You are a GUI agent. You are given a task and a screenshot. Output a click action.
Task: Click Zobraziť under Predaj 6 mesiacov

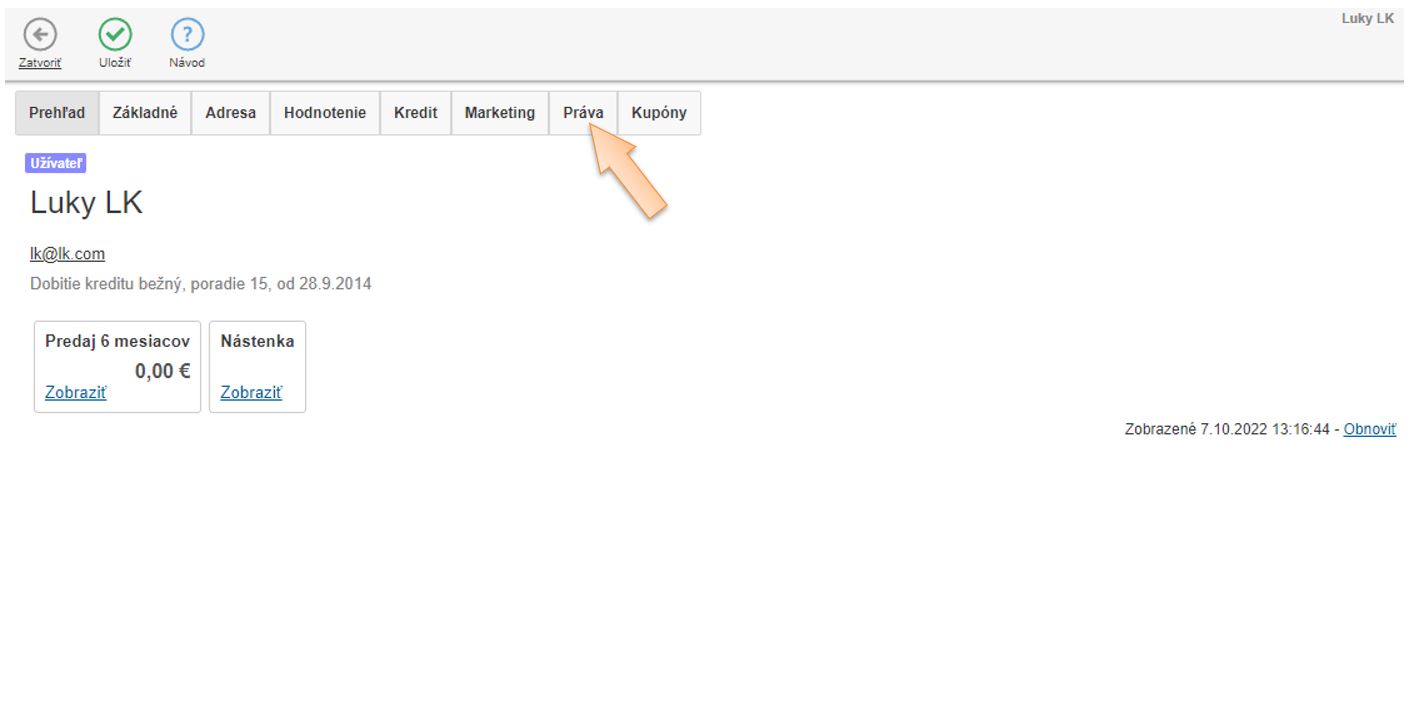(x=76, y=393)
